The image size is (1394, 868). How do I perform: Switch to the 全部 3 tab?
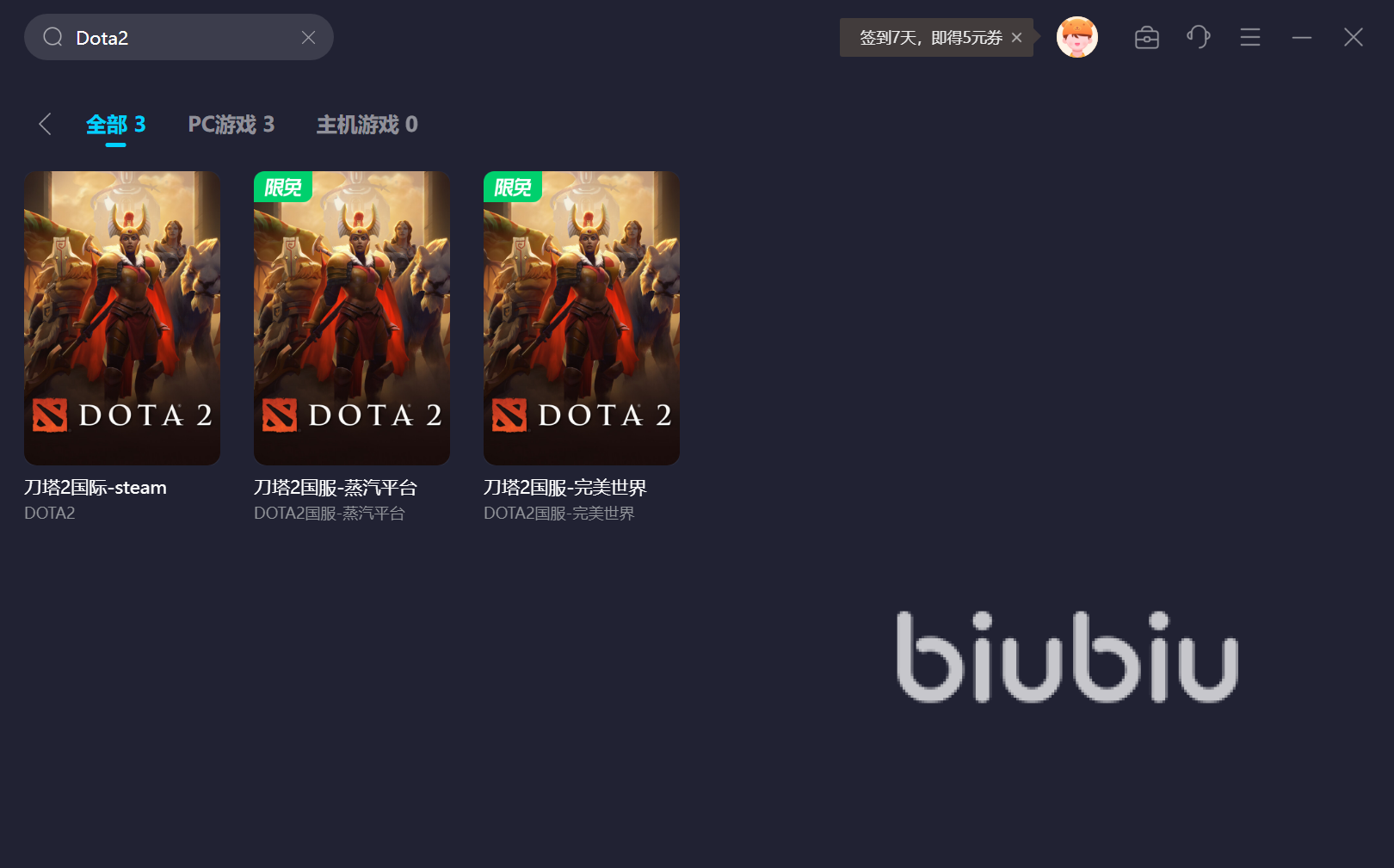pos(116,125)
